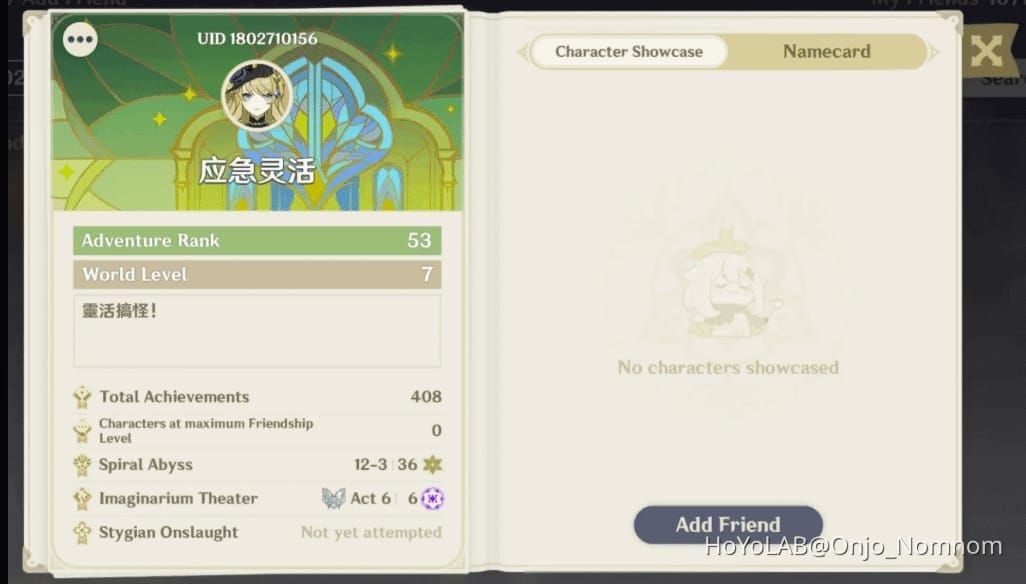
Task: Click the World Level 7 bar
Action: (x=257, y=275)
